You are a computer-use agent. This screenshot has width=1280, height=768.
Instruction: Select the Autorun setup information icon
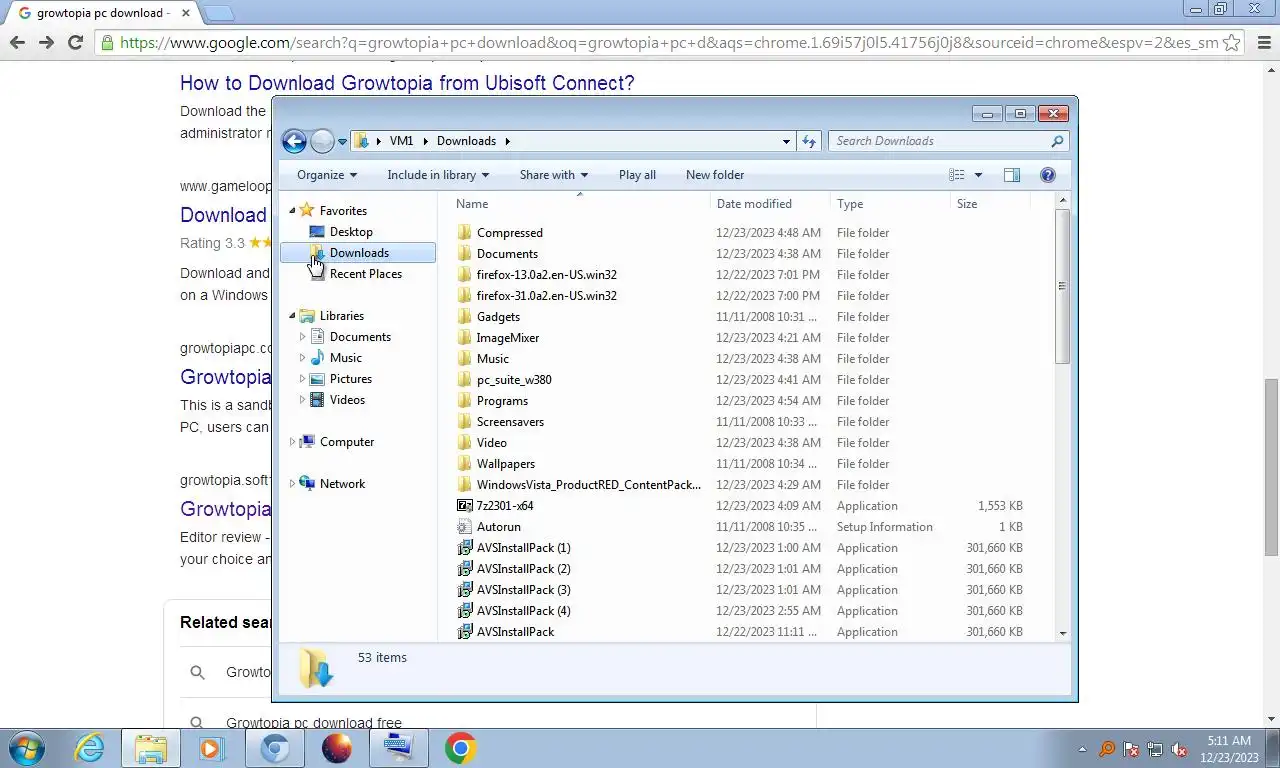pyautogui.click(x=464, y=527)
